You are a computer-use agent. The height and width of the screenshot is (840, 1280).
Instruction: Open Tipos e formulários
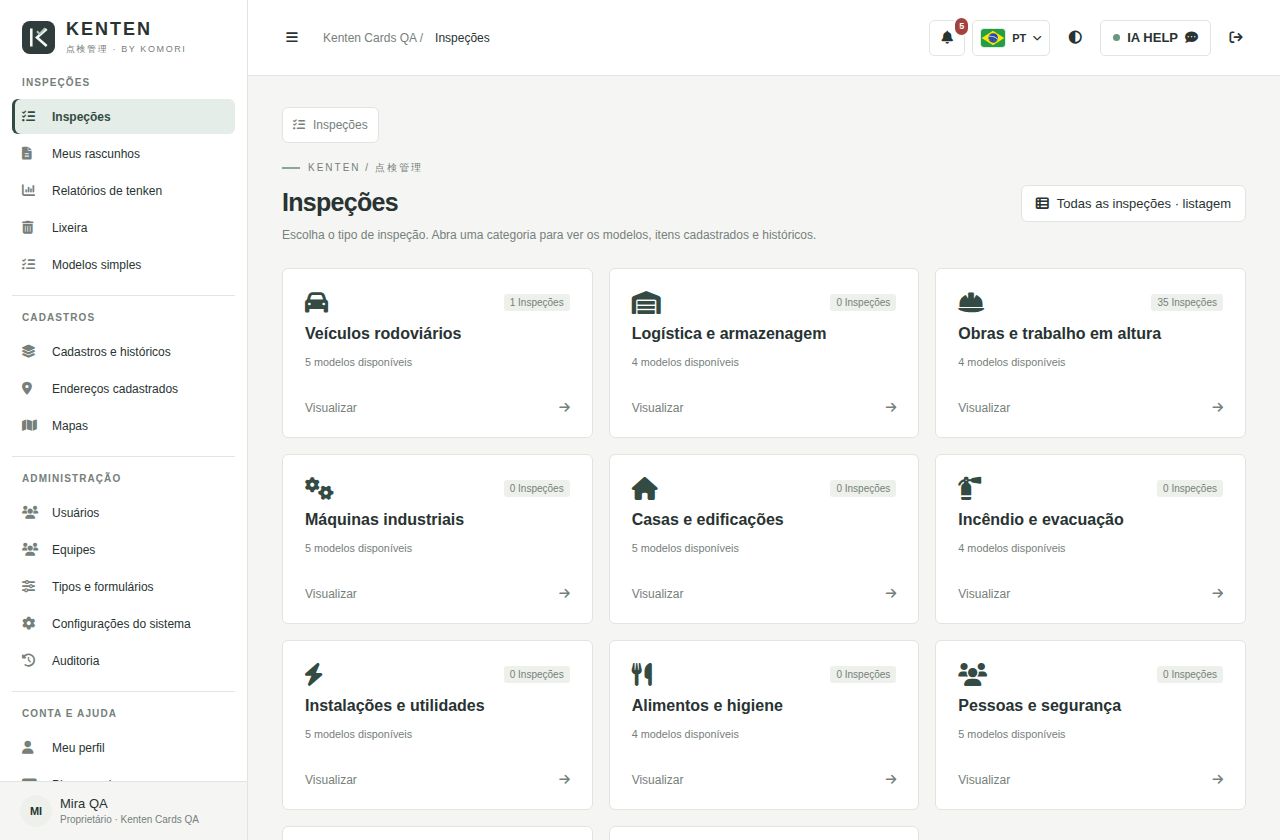pos(123,587)
